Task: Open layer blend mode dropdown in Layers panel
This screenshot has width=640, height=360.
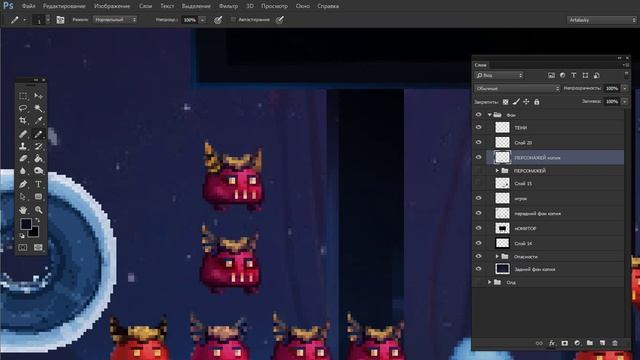Action: point(517,89)
